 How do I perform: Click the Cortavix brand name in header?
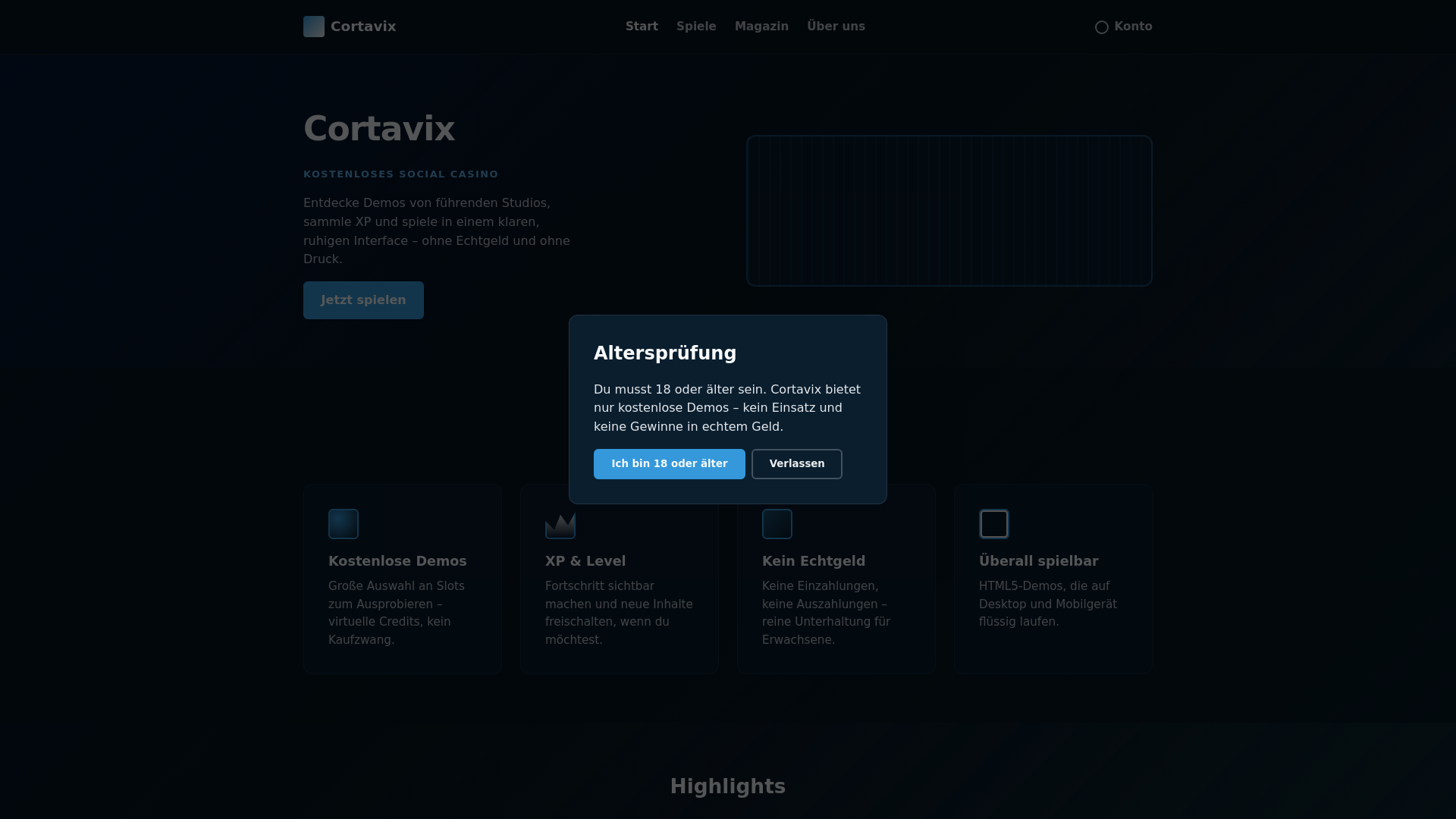click(363, 27)
